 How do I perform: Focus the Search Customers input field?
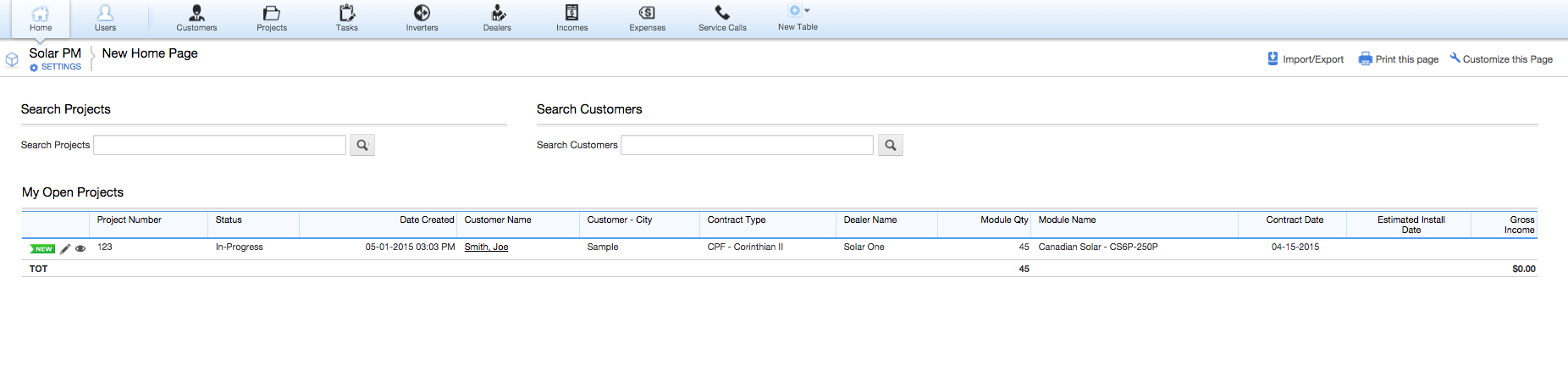click(x=747, y=145)
